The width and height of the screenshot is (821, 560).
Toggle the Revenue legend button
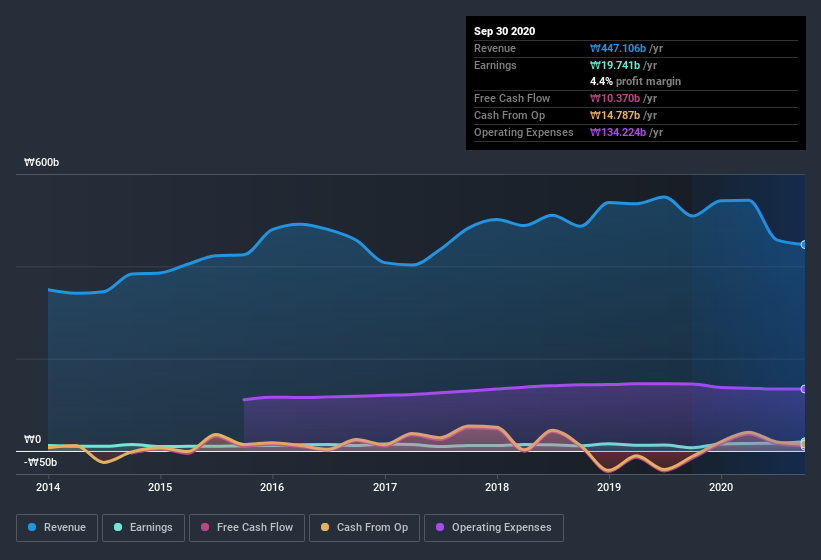coord(56,527)
